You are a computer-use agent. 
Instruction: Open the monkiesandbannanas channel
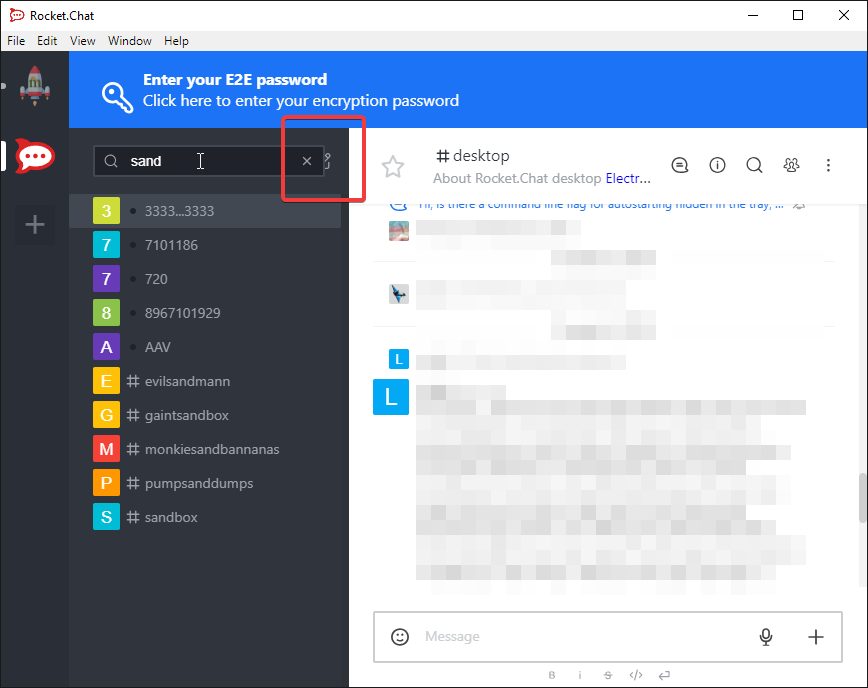point(205,449)
